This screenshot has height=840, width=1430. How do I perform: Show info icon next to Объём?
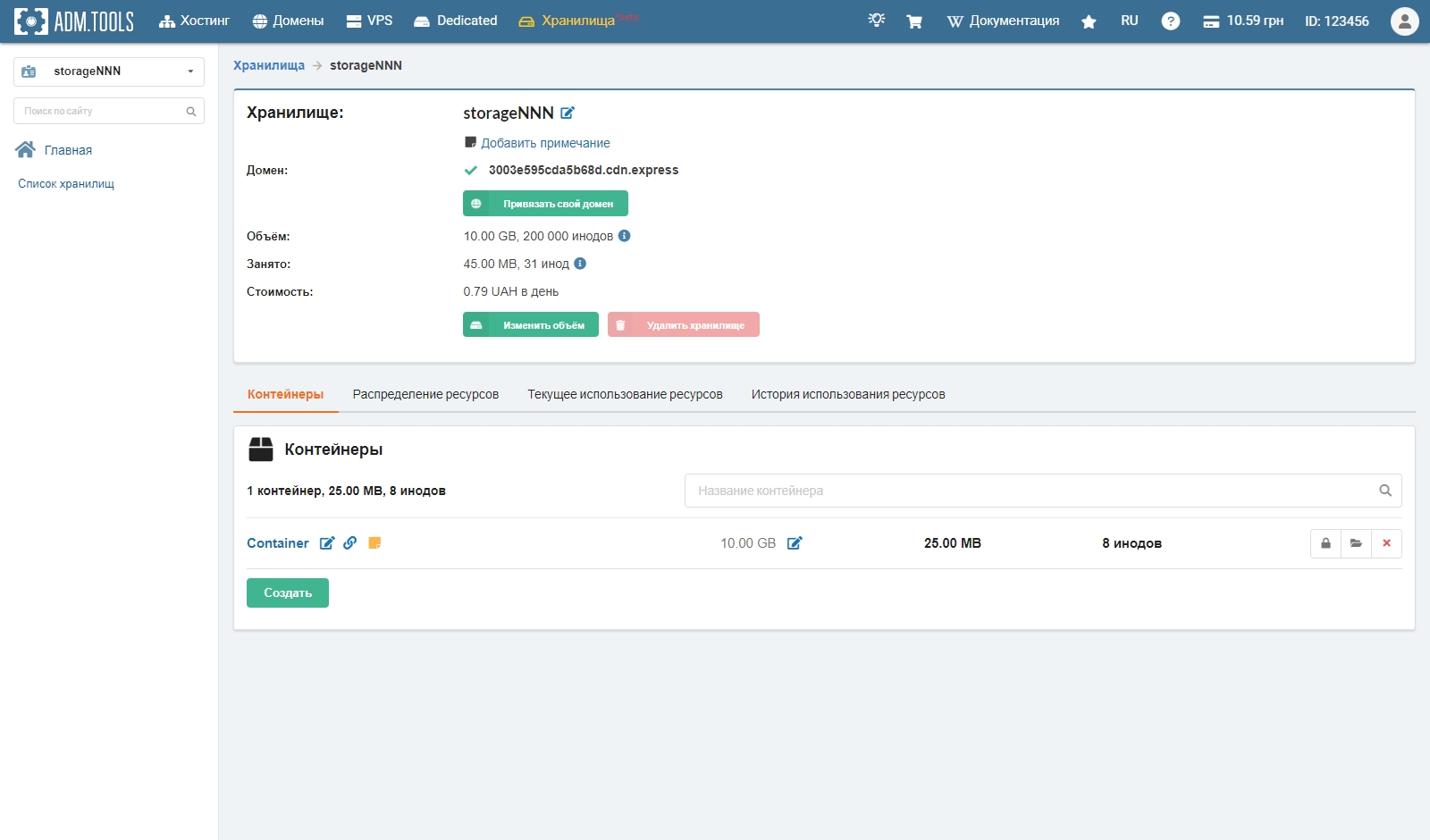pyautogui.click(x=625, y=236)
